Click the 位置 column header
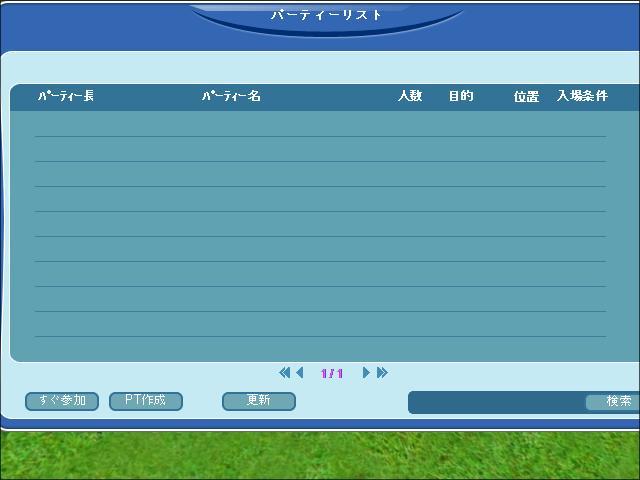640x480 pixels. coord(526,96)
